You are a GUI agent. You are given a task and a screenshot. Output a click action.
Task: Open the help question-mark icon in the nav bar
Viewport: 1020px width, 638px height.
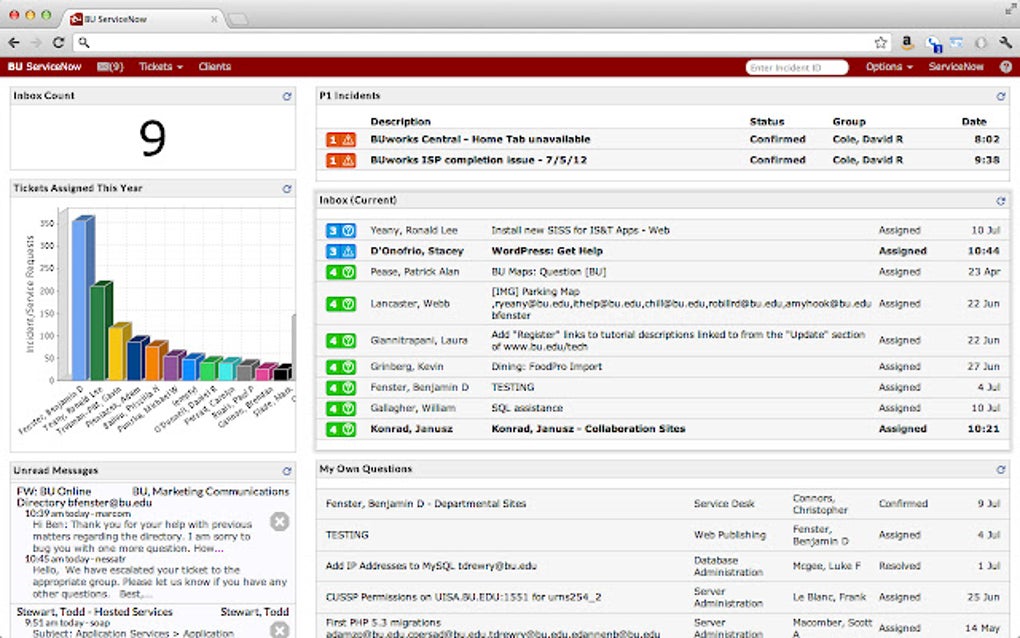pyautogui.click(x=1006, y=66)
